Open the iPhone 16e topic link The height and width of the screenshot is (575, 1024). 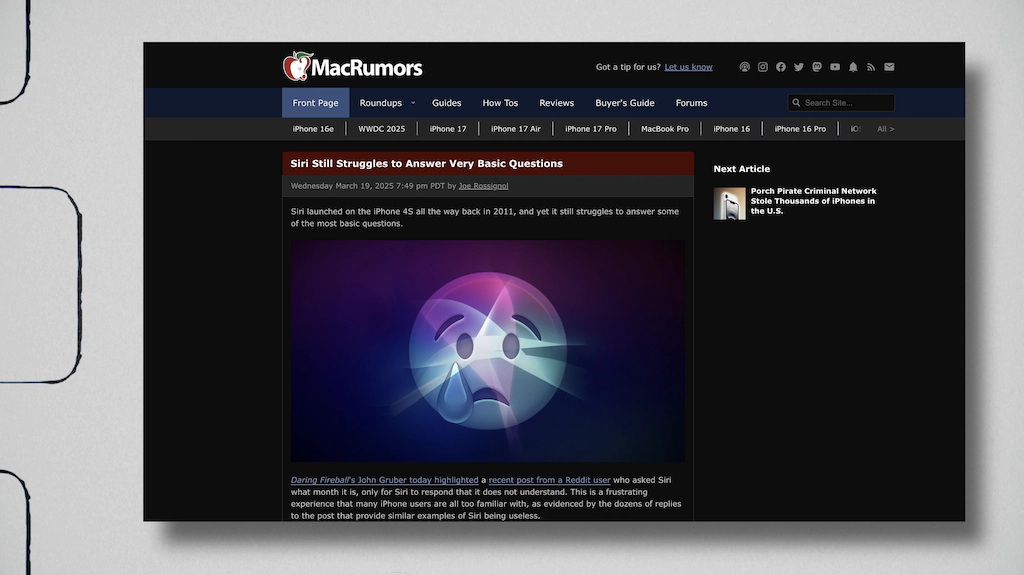(313, 129)
